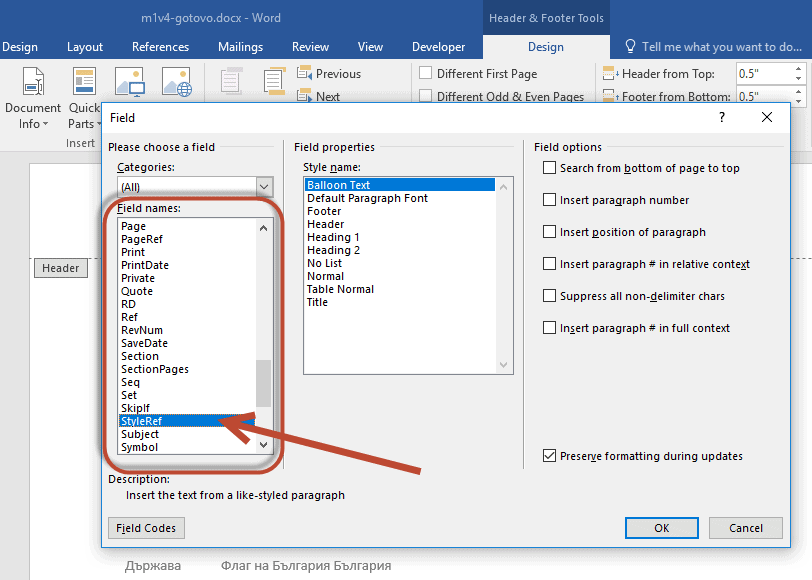Open the Developer ribbon tab
The height and width of the screenshot is (580, 812).
(438, 47)
